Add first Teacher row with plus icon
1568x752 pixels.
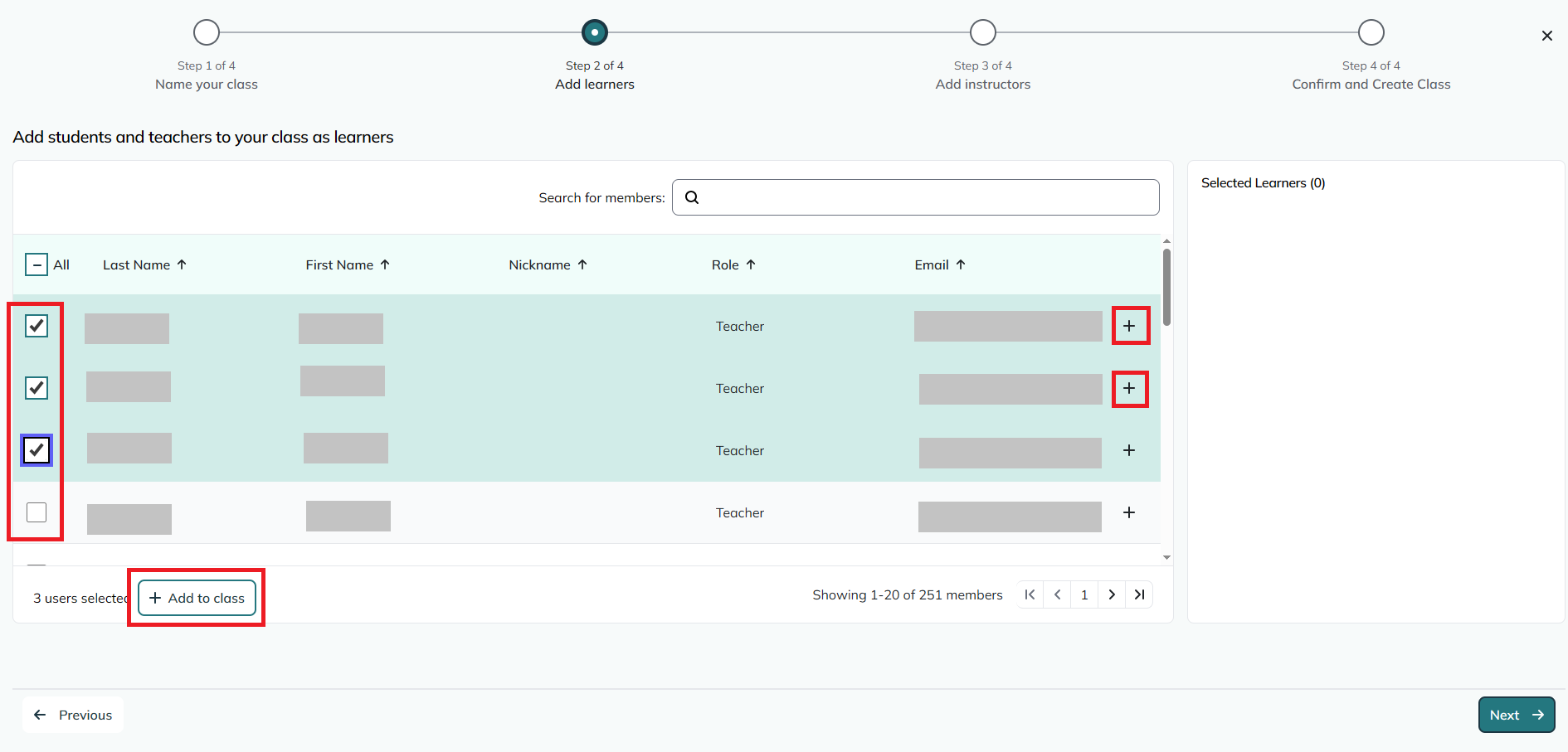[x=1129, y=326]
